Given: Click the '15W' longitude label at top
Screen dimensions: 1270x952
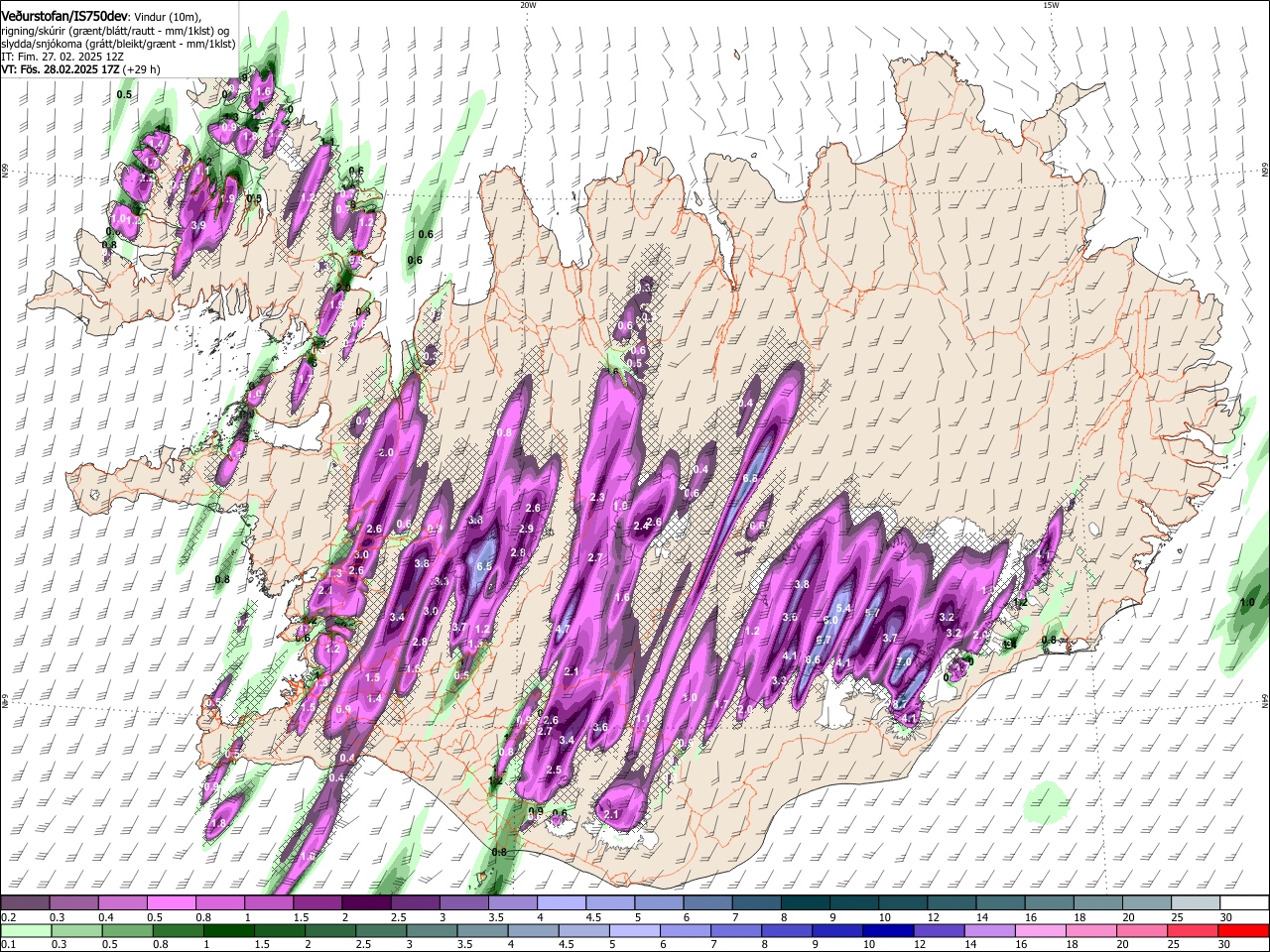Looking at the screenshot, I should [x=1051, y=5].
